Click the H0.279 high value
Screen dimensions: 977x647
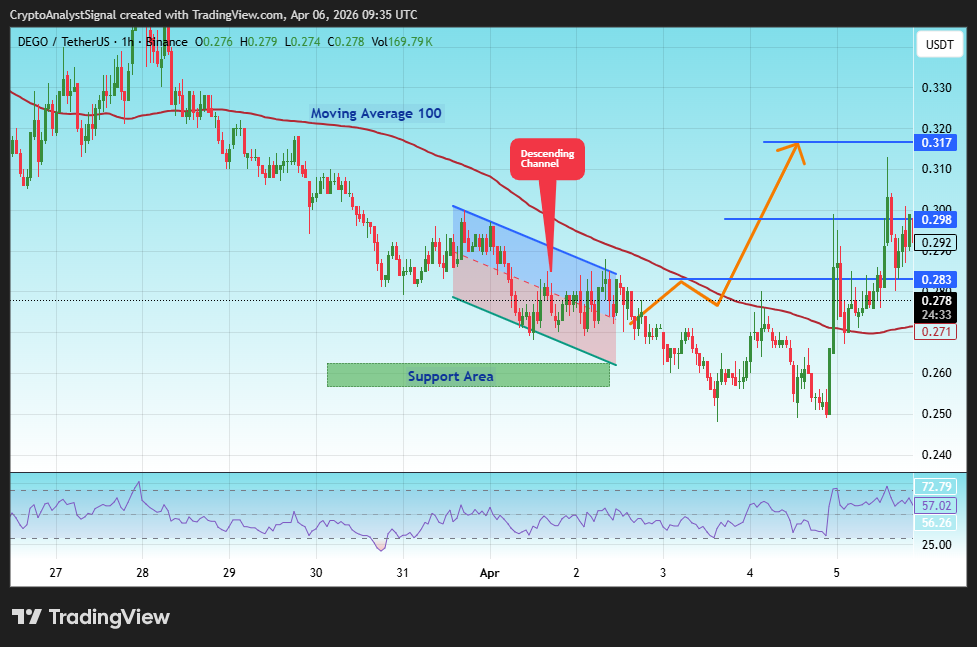coord(258,42)
